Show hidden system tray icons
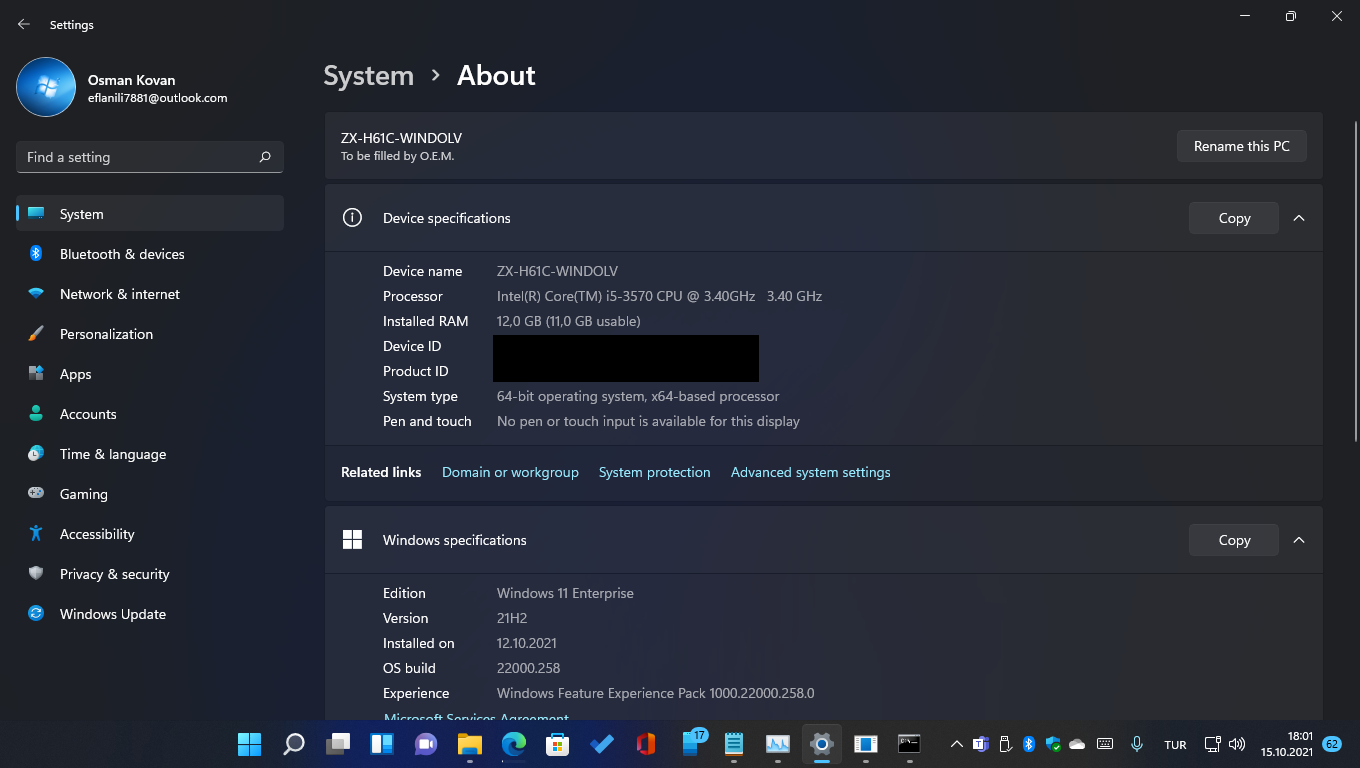The height and width of the screenshot is (768, 1360). click(957, 744)
